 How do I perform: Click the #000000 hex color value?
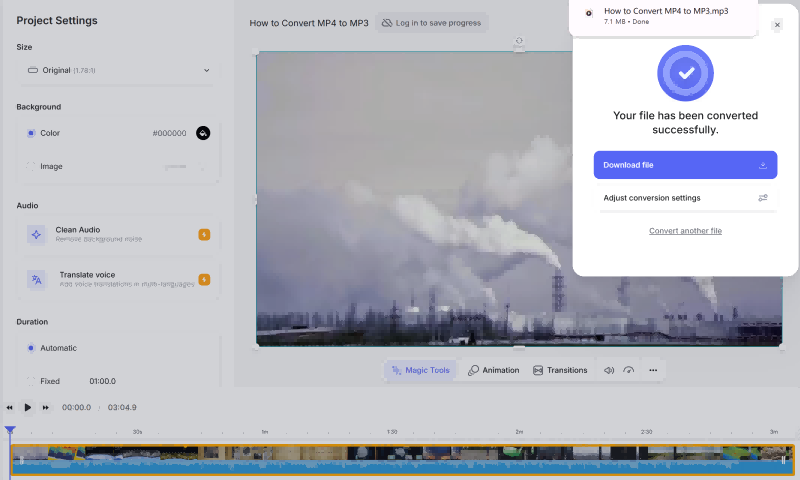(x=169, y=133)
